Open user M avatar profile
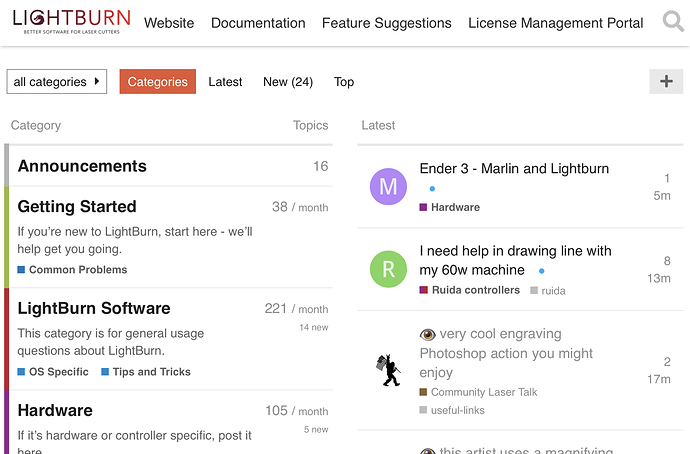This screenshot has height=454, width=690. [x=388, y=187]
